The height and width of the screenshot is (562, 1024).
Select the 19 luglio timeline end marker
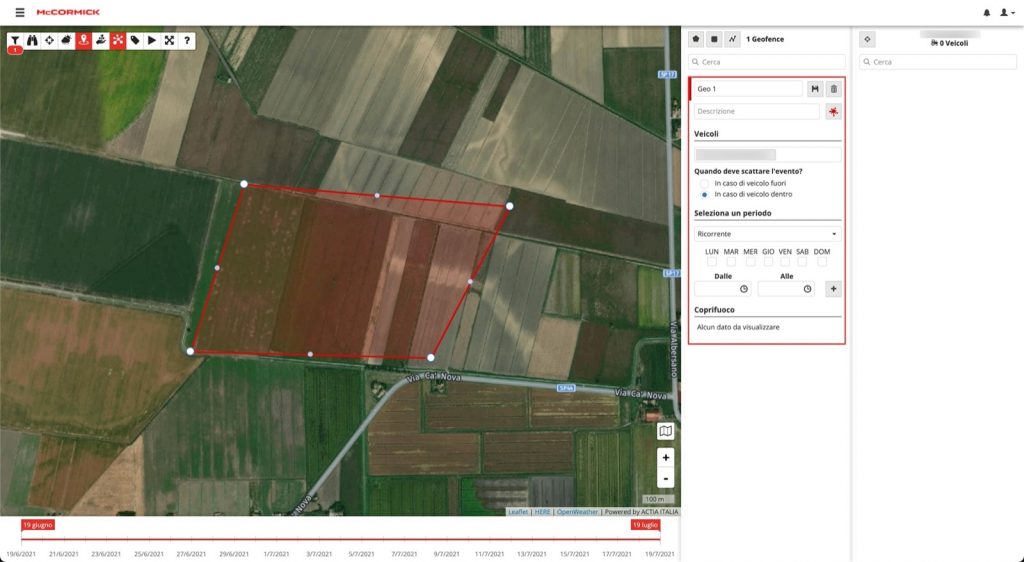point(645,525)
